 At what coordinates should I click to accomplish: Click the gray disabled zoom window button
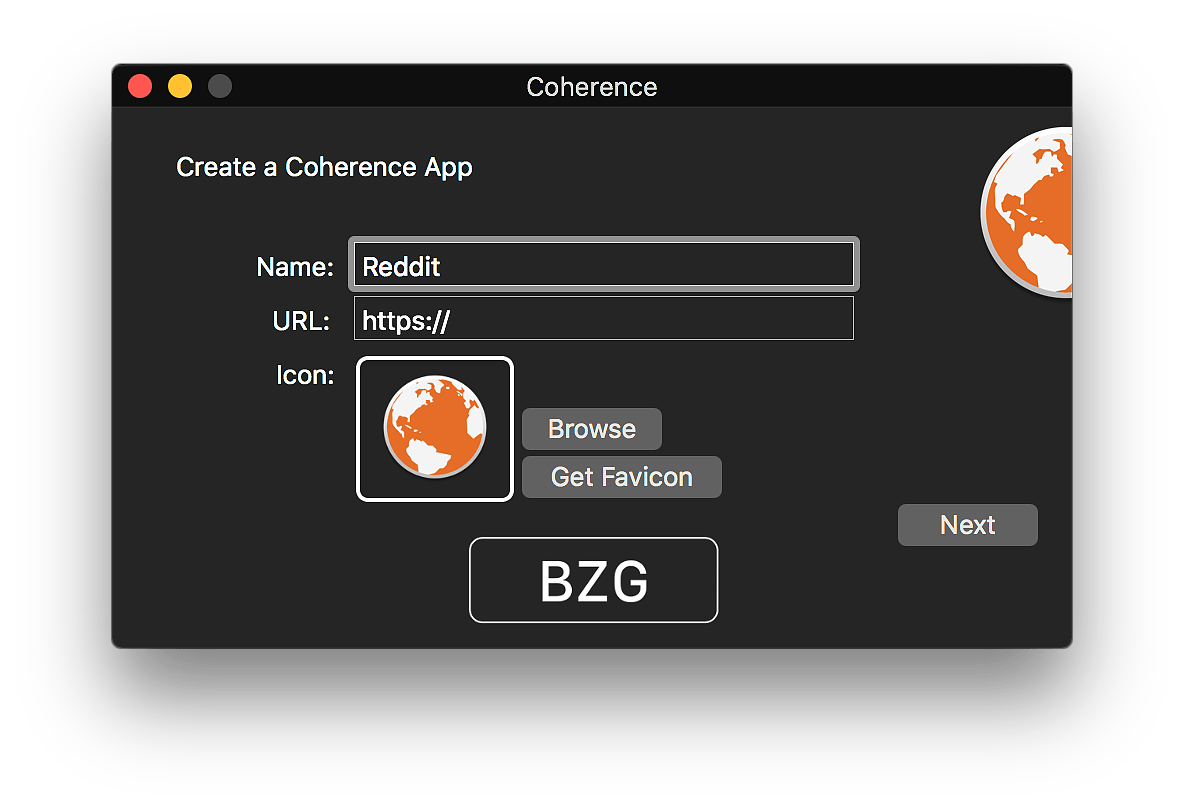tap(220, 86)
